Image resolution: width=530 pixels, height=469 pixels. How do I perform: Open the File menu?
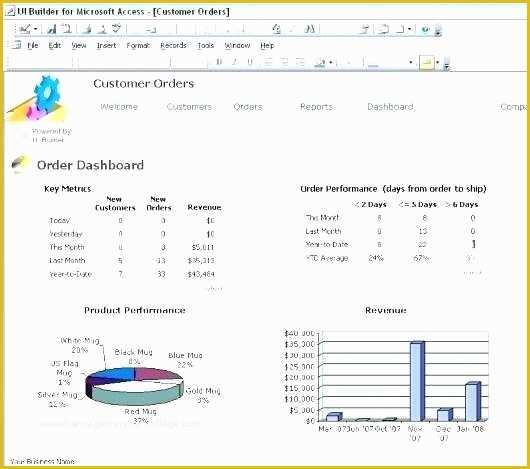pyautogui.click(x=33, y=45)
